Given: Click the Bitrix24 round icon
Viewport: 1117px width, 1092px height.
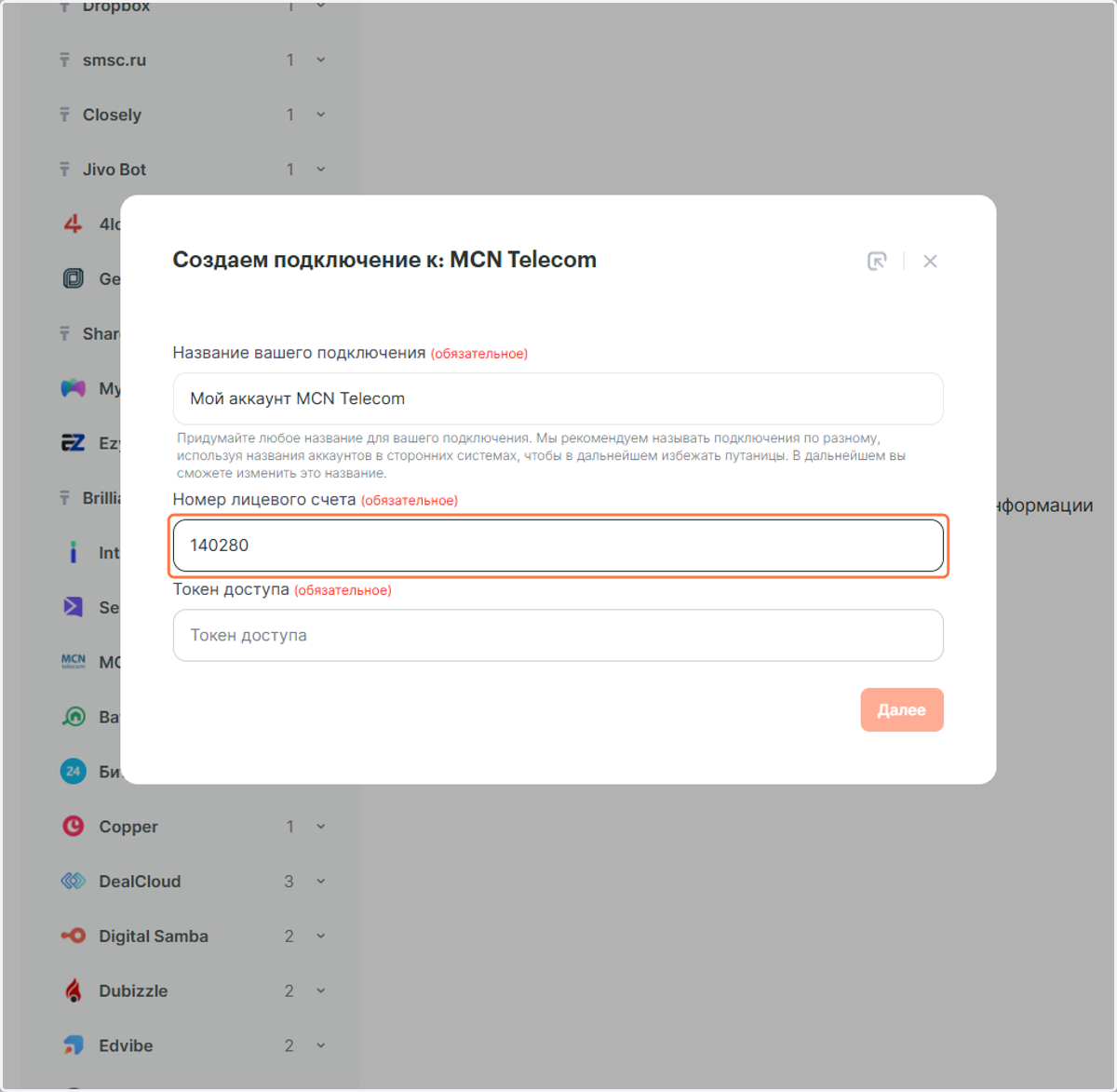Looking at the screenshot, I should point(74,772).
